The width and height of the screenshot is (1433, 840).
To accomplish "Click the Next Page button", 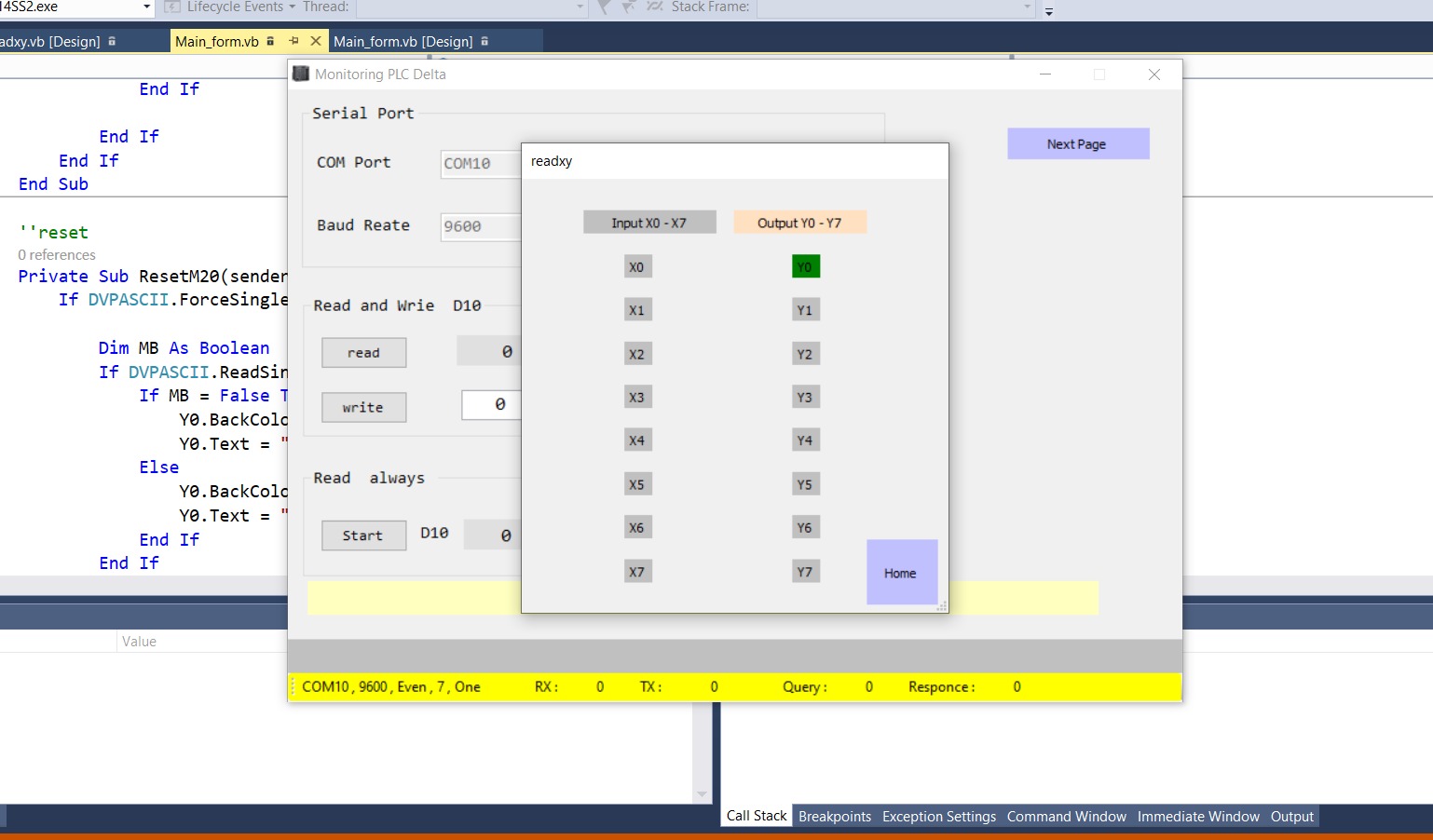I will [x=1077, y=144].
